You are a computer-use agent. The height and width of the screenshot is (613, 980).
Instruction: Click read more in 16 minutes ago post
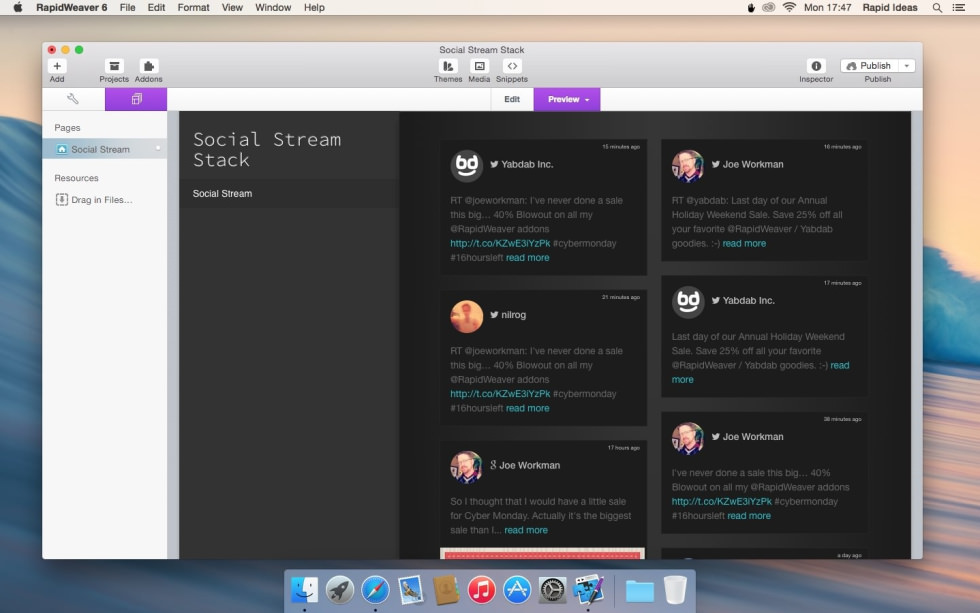tap(744, 243)
